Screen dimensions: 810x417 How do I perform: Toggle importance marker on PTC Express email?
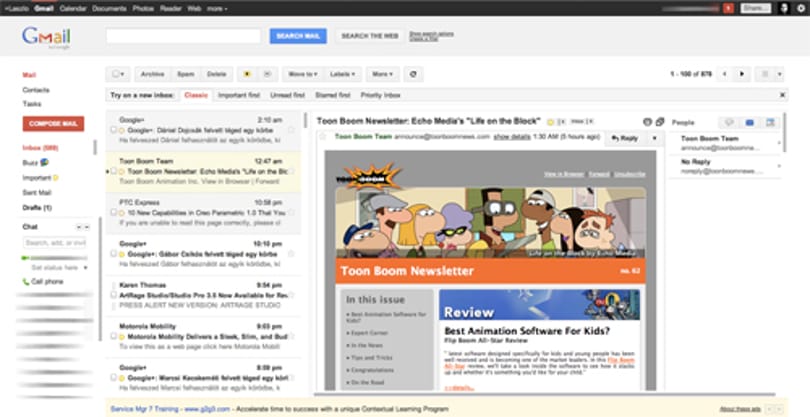pos(122,213)
